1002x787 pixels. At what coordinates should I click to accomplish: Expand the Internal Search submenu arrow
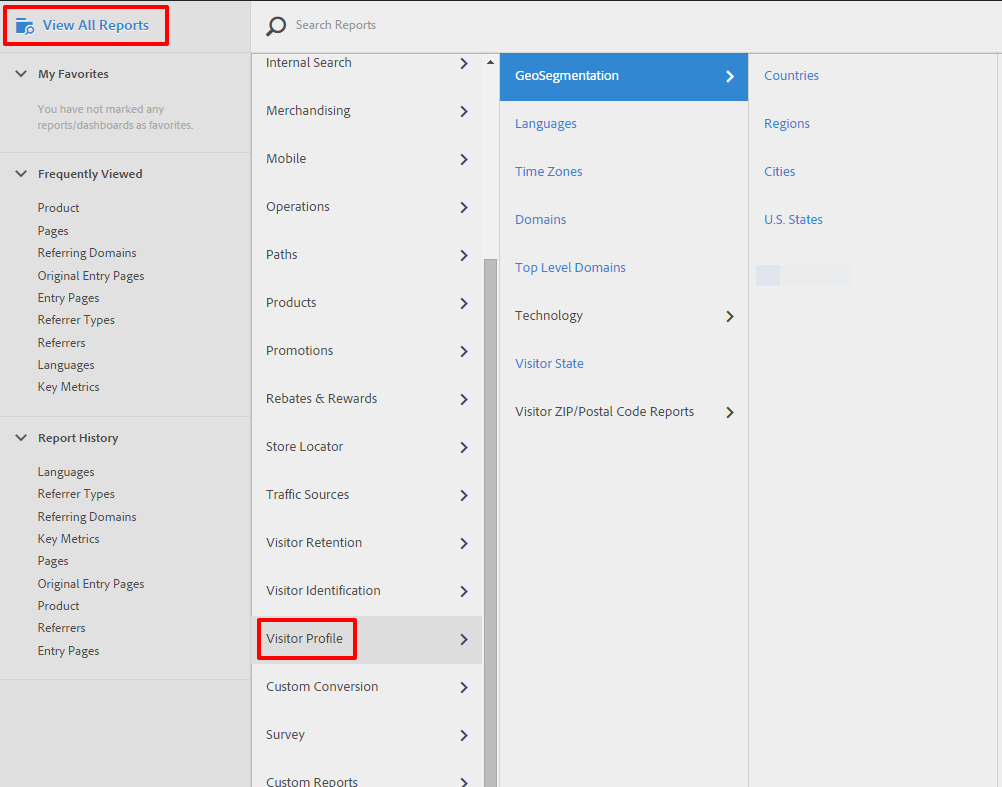tap(464, 63)
